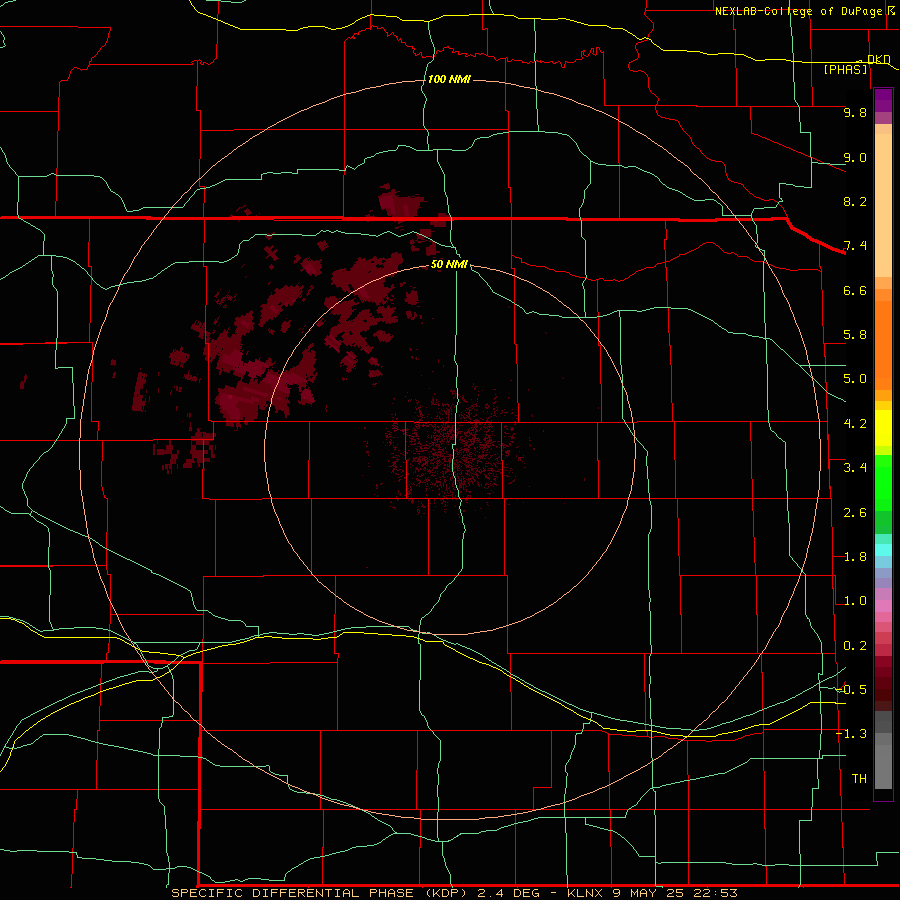Pick the light peach color bar segment
900x900 pixels.
tap(883, 205)
